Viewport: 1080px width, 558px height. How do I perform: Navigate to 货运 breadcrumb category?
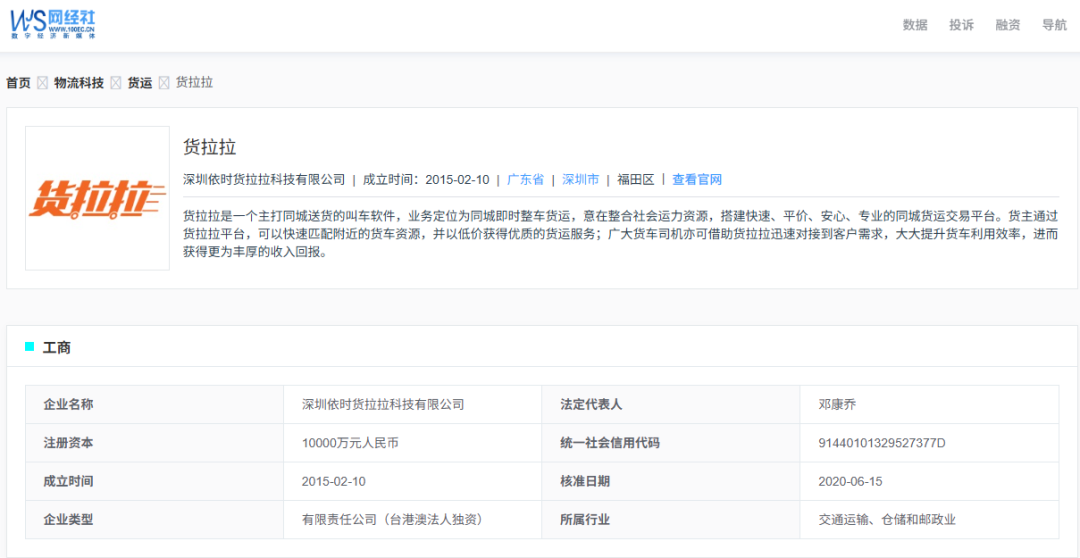(x=140, y=83)
